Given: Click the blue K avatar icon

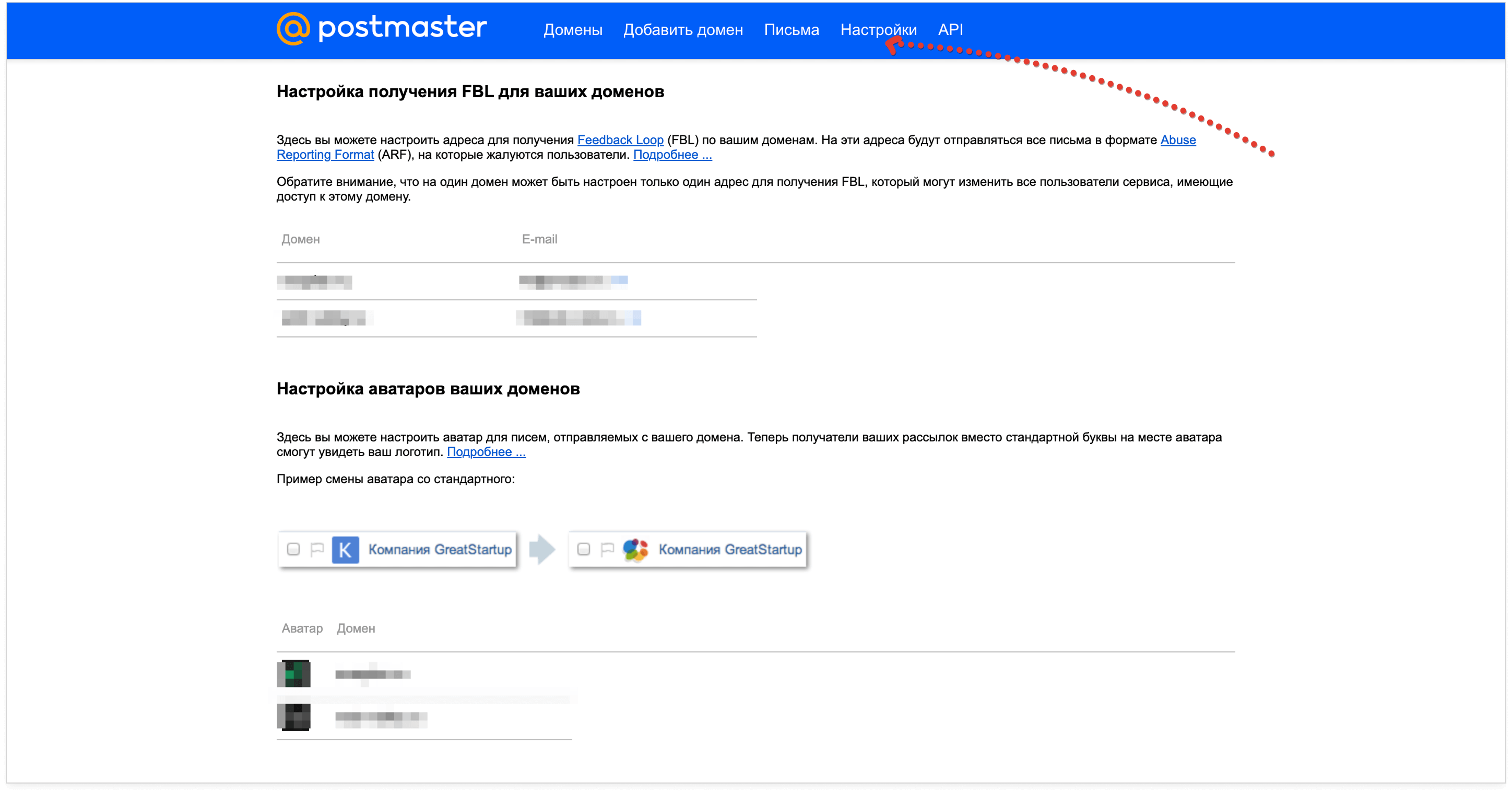Looking at the screenshot, I should click(345, 550).
